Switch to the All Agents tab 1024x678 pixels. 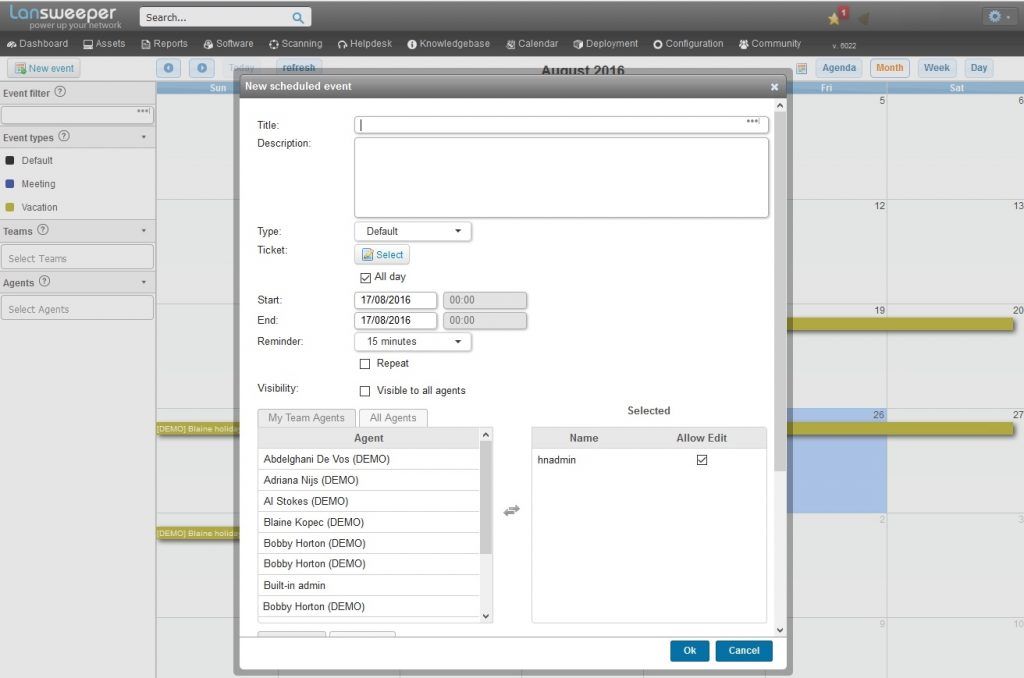point(393,417)
